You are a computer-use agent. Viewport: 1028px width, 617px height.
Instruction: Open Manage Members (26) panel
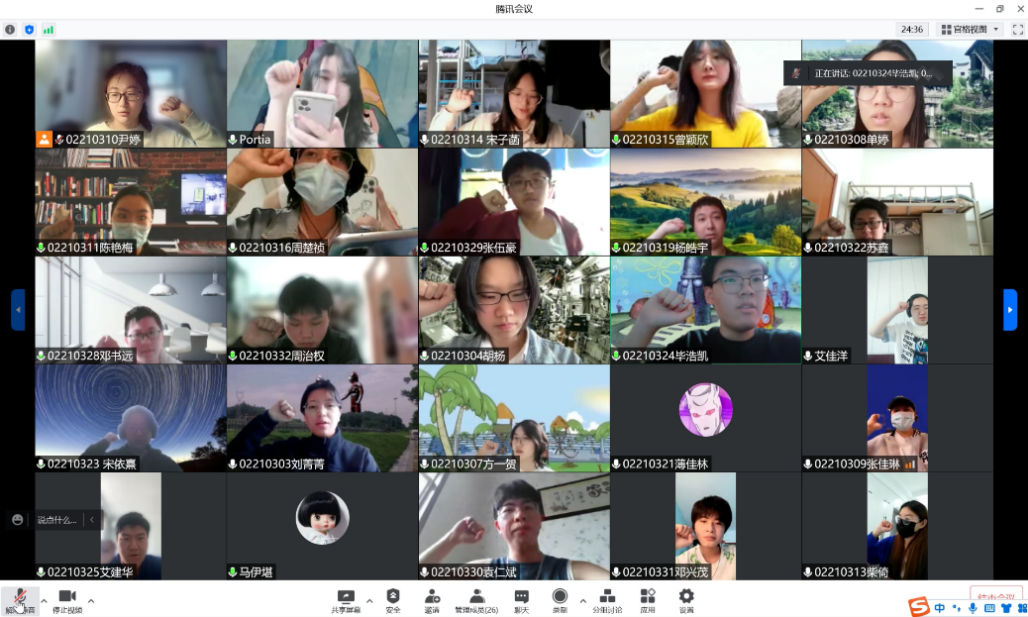476,598
